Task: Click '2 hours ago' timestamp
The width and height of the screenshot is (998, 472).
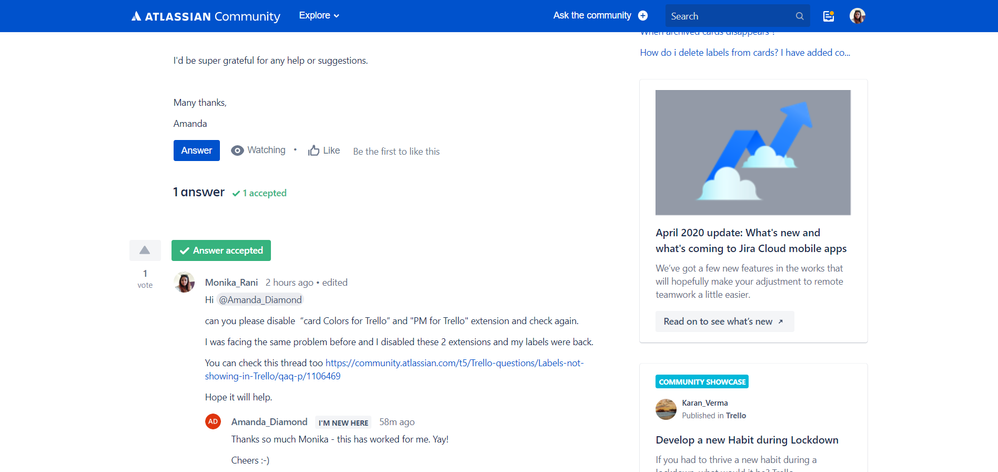Action: (290, 282)
